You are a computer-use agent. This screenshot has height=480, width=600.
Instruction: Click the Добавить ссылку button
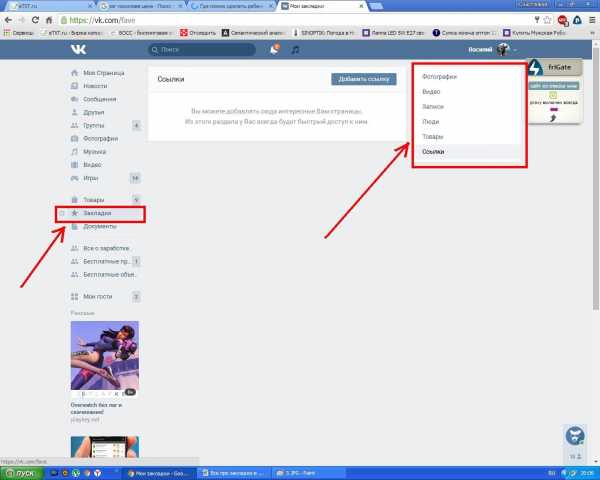click(364, 79)
